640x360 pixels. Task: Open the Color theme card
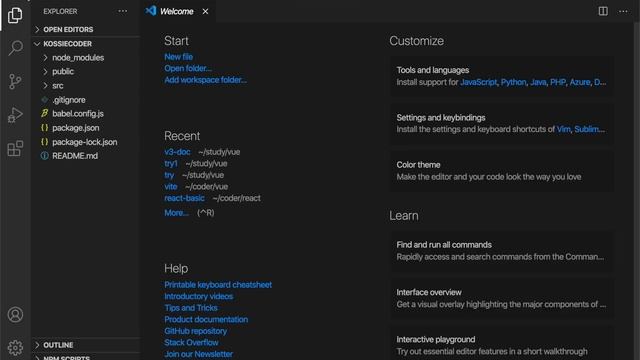tap(502, 171)
